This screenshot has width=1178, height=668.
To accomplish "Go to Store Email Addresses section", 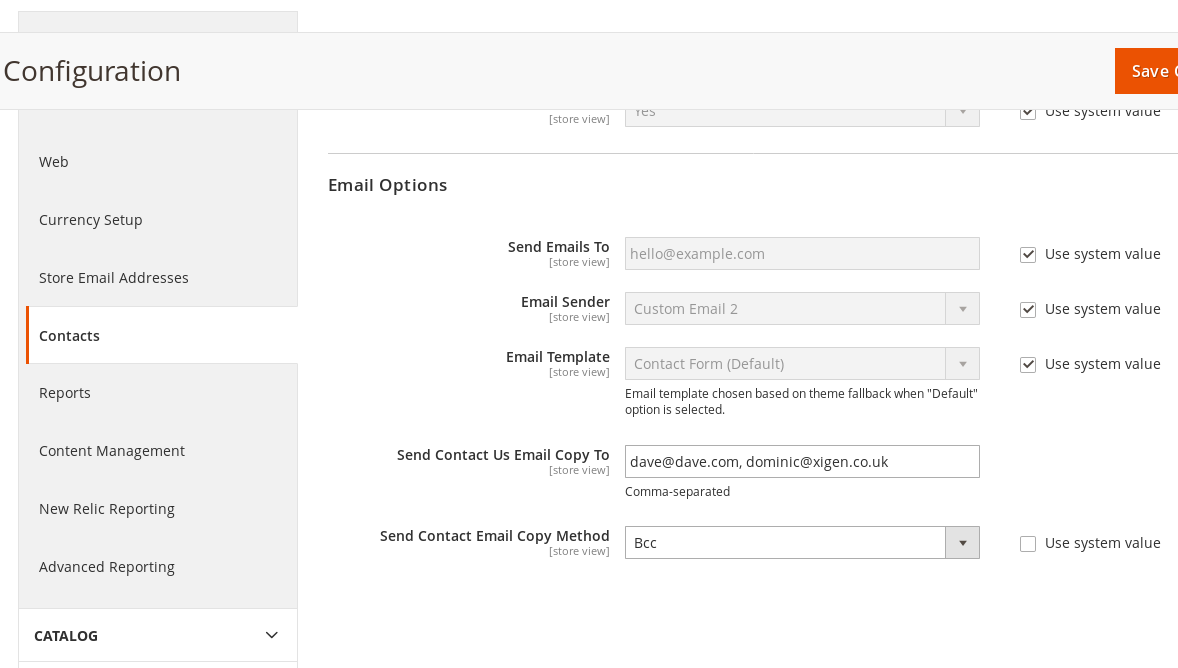I will click(114, 278).
